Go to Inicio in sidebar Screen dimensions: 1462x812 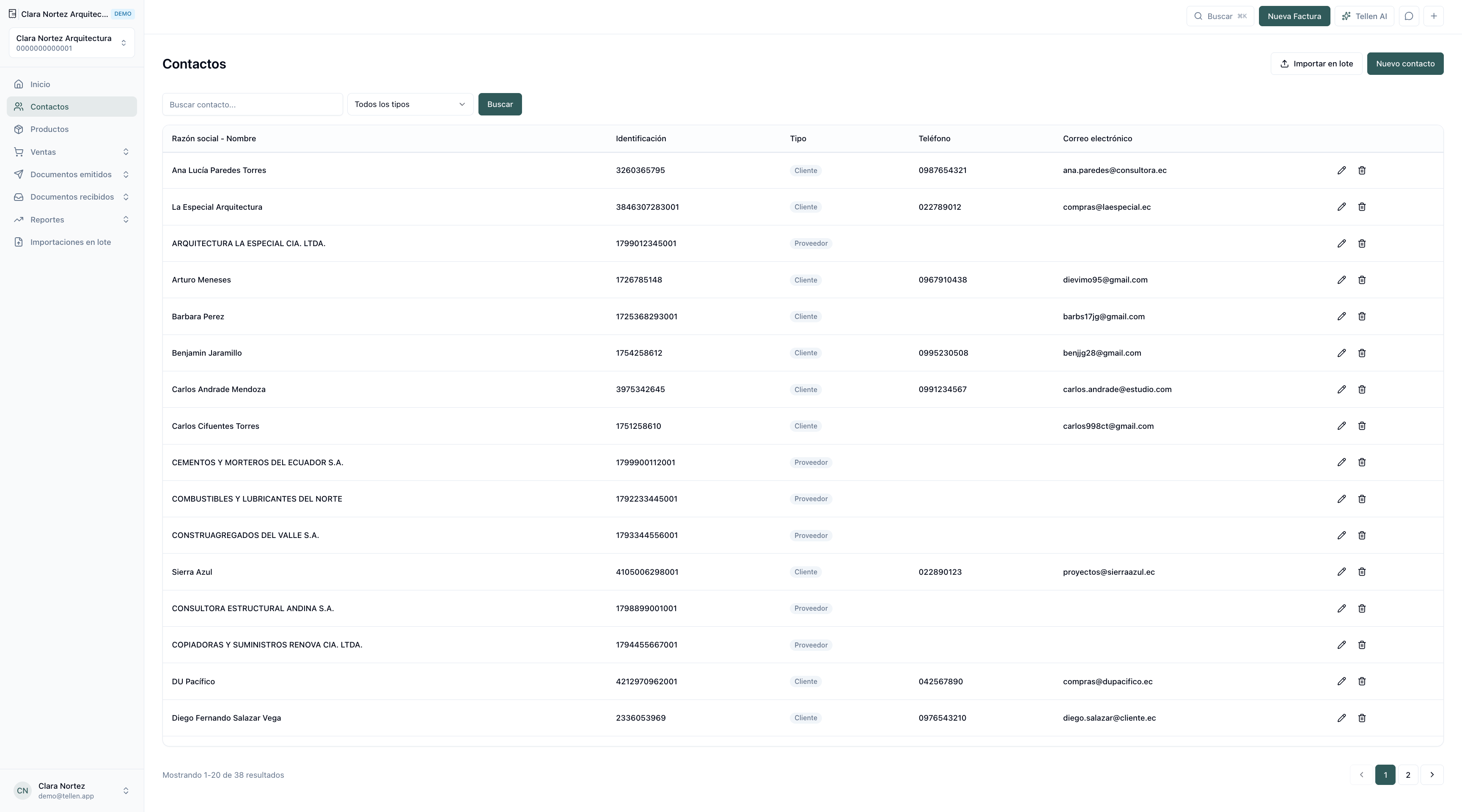[x=71, y=84]
